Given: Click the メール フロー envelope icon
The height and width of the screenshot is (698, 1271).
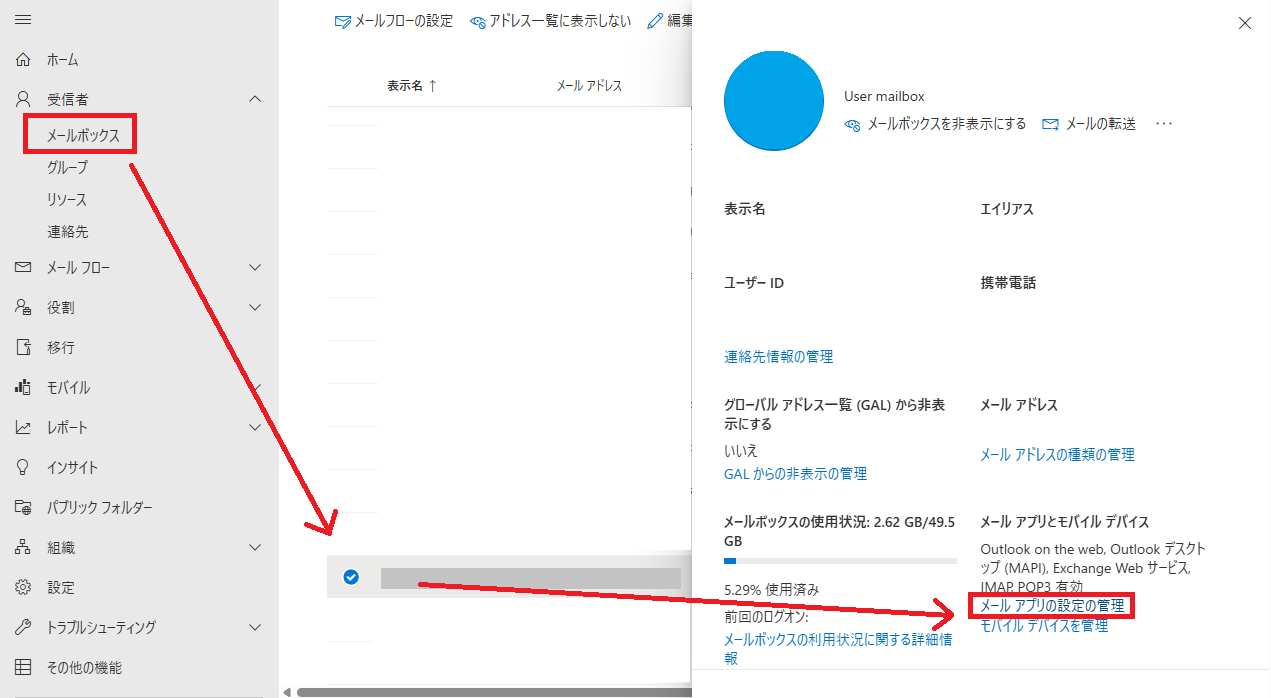Looking at the screenshot, I should tap(23, 268).
